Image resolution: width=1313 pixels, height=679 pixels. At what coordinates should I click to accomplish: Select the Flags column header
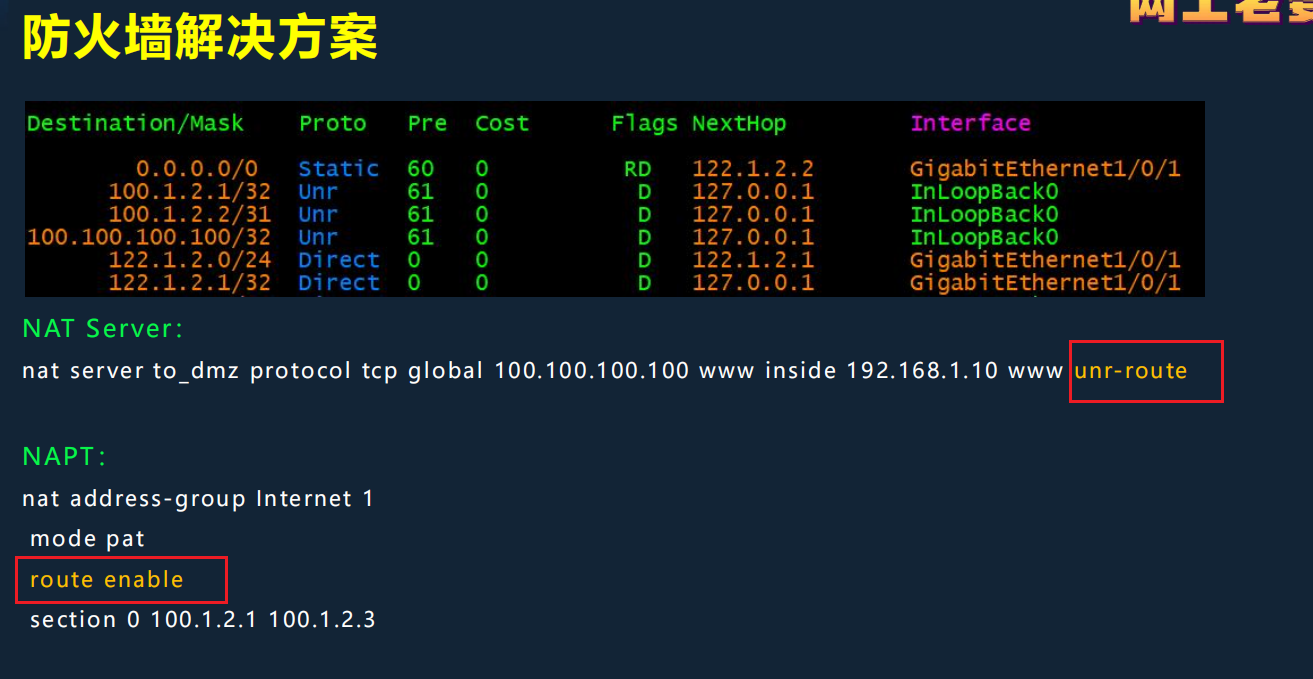click(x=644, y=122)
